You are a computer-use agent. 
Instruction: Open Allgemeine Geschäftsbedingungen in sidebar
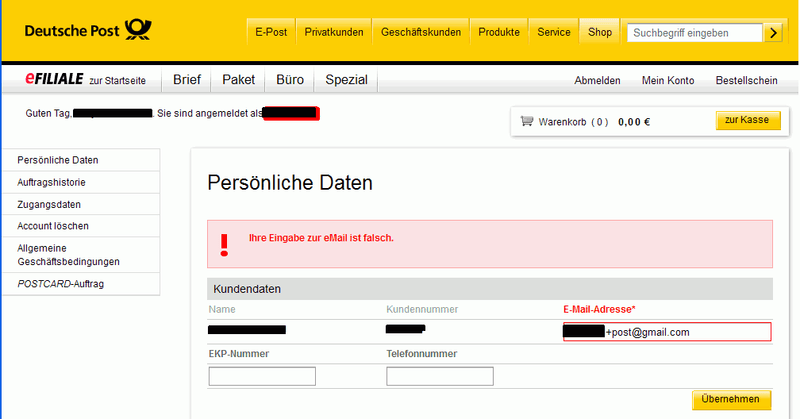tap(82, 255)
